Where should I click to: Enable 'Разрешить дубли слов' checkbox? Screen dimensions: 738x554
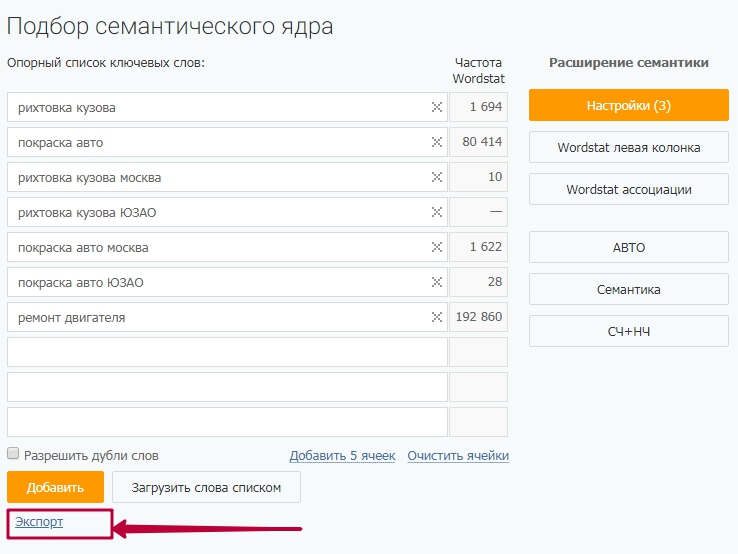click(13, 454)
